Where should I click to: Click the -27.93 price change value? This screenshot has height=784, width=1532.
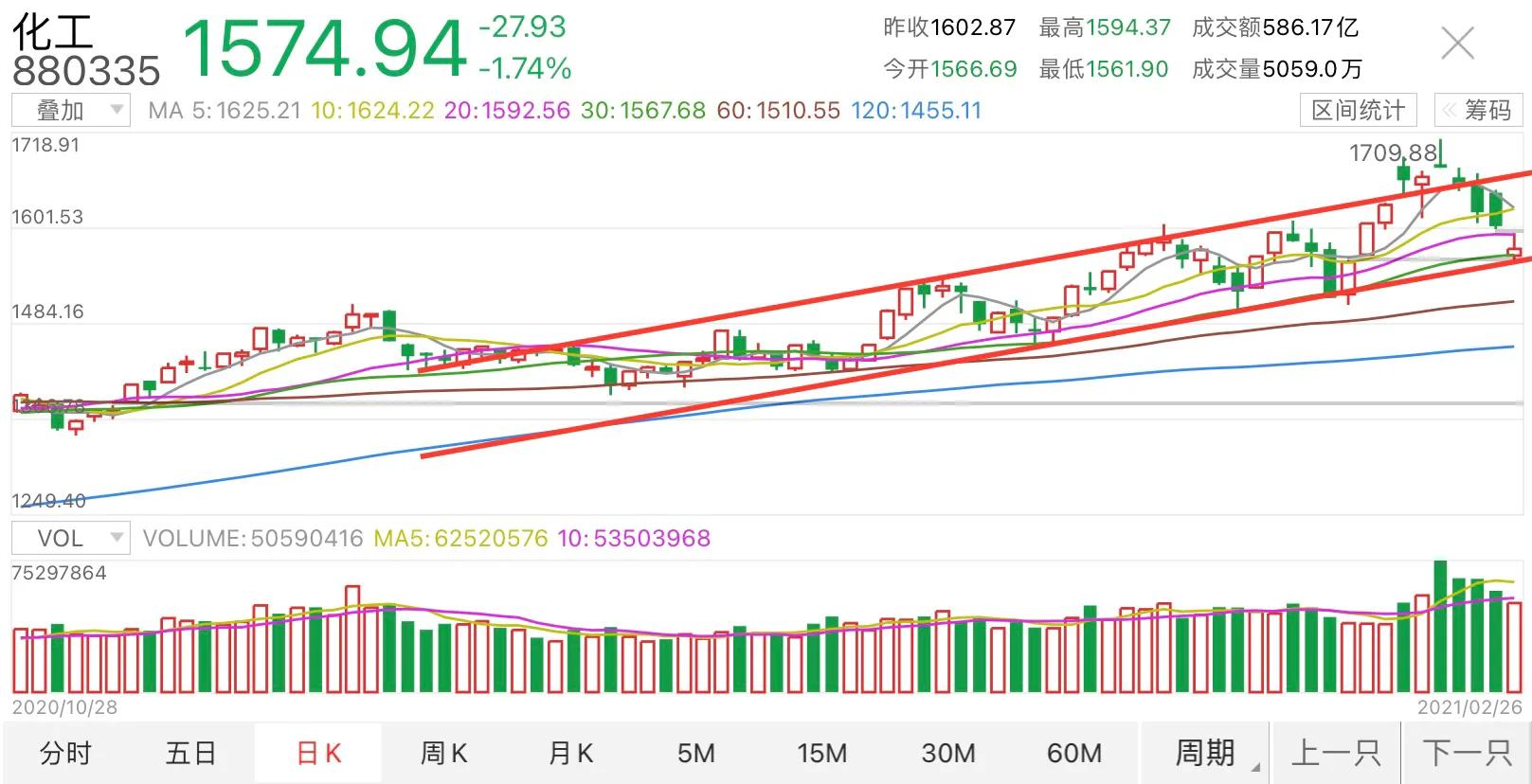[522, 27]
